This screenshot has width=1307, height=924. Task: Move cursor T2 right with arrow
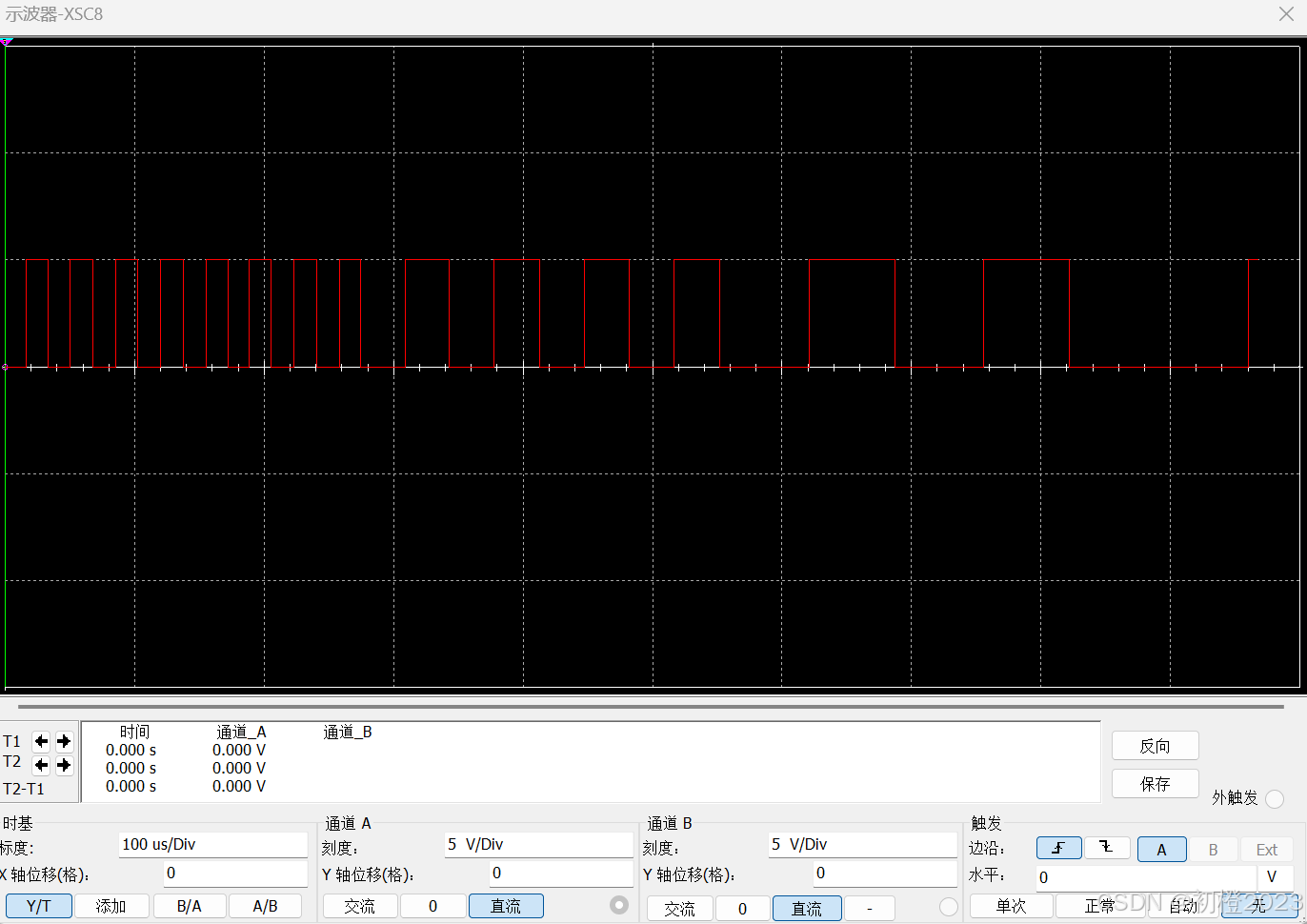pyautogui.click(x=64, y=765)
